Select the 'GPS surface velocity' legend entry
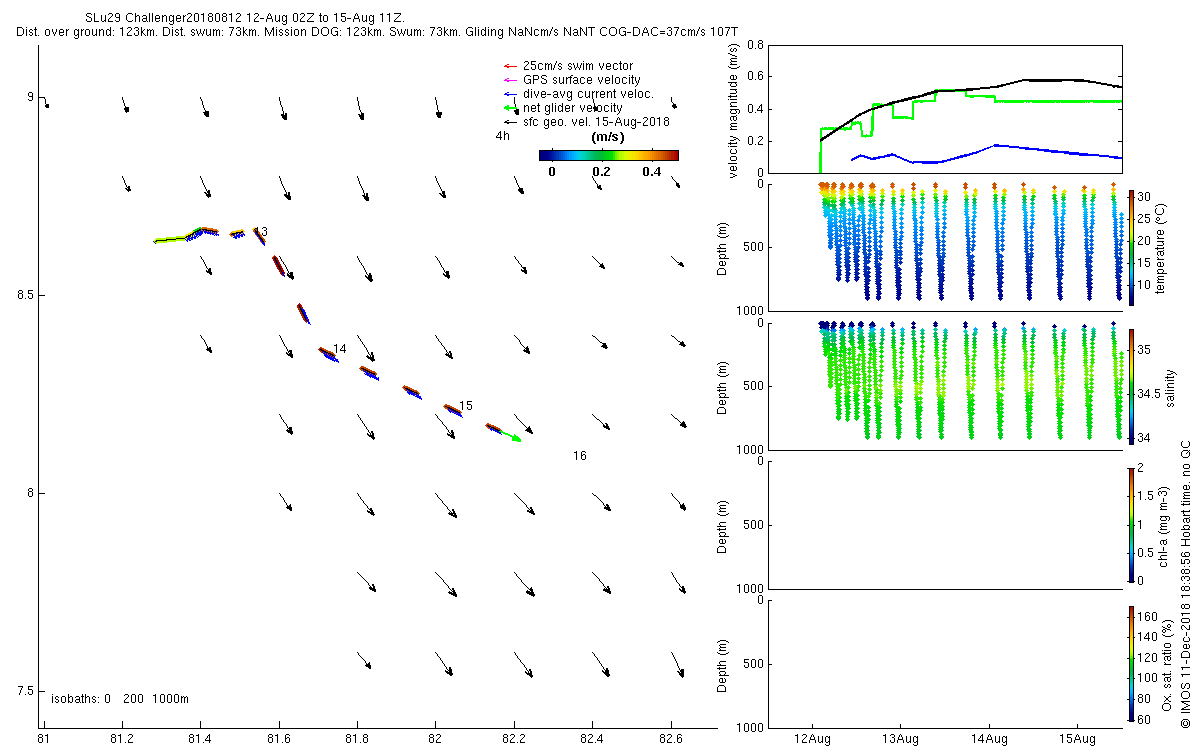The width and height of the screenshot is (1200, 750). 573,80
